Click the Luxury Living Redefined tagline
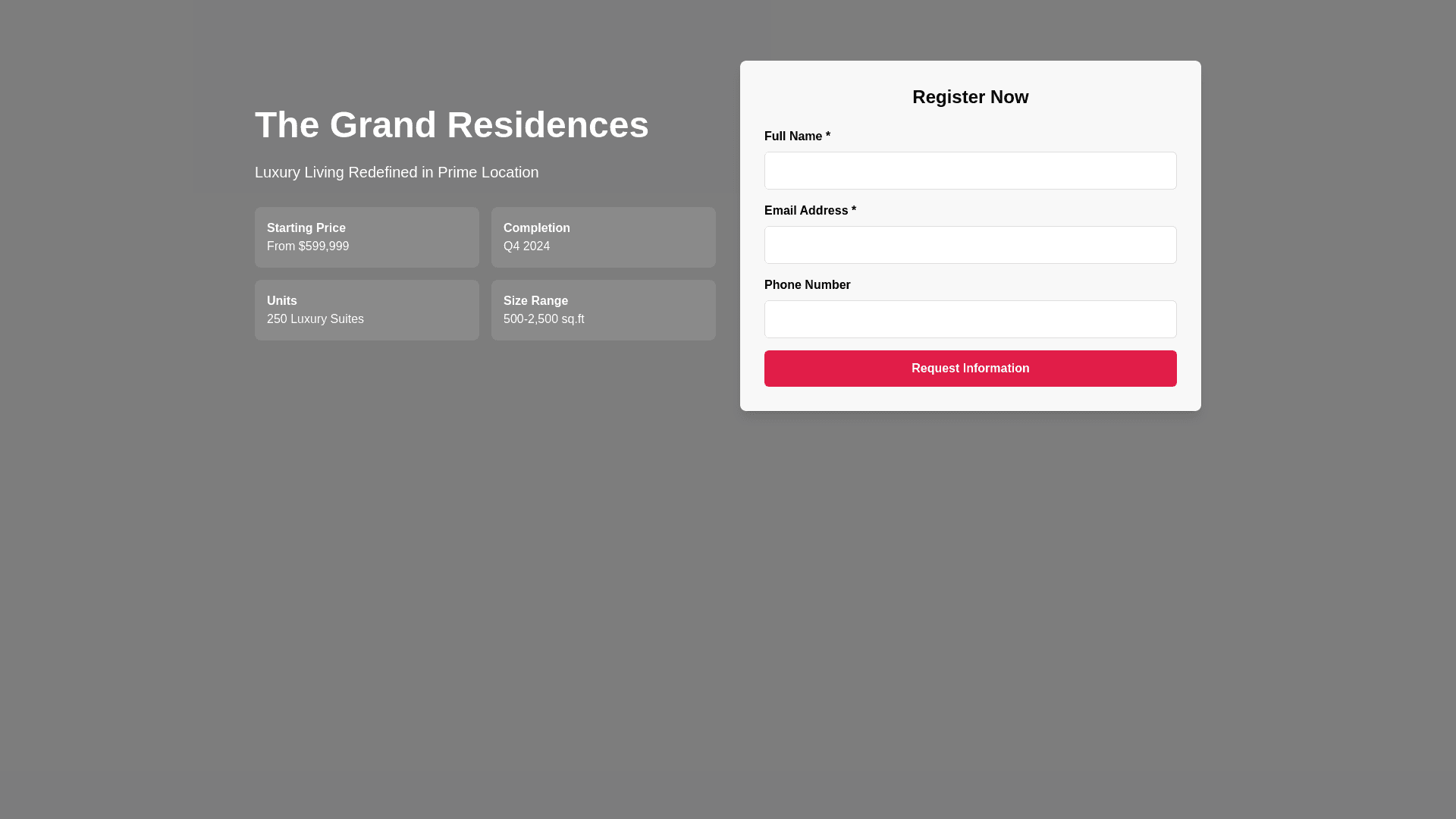 tap(397, 172)
